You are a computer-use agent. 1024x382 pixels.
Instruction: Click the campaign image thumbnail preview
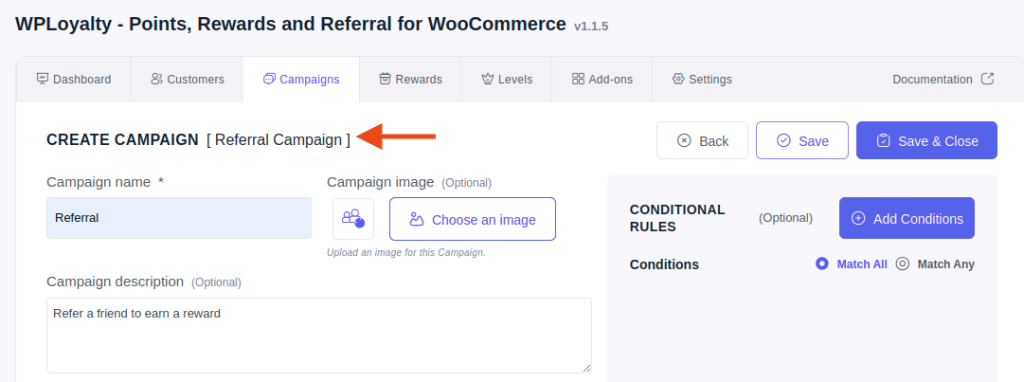pyautogui.click(x=353, y=219)
